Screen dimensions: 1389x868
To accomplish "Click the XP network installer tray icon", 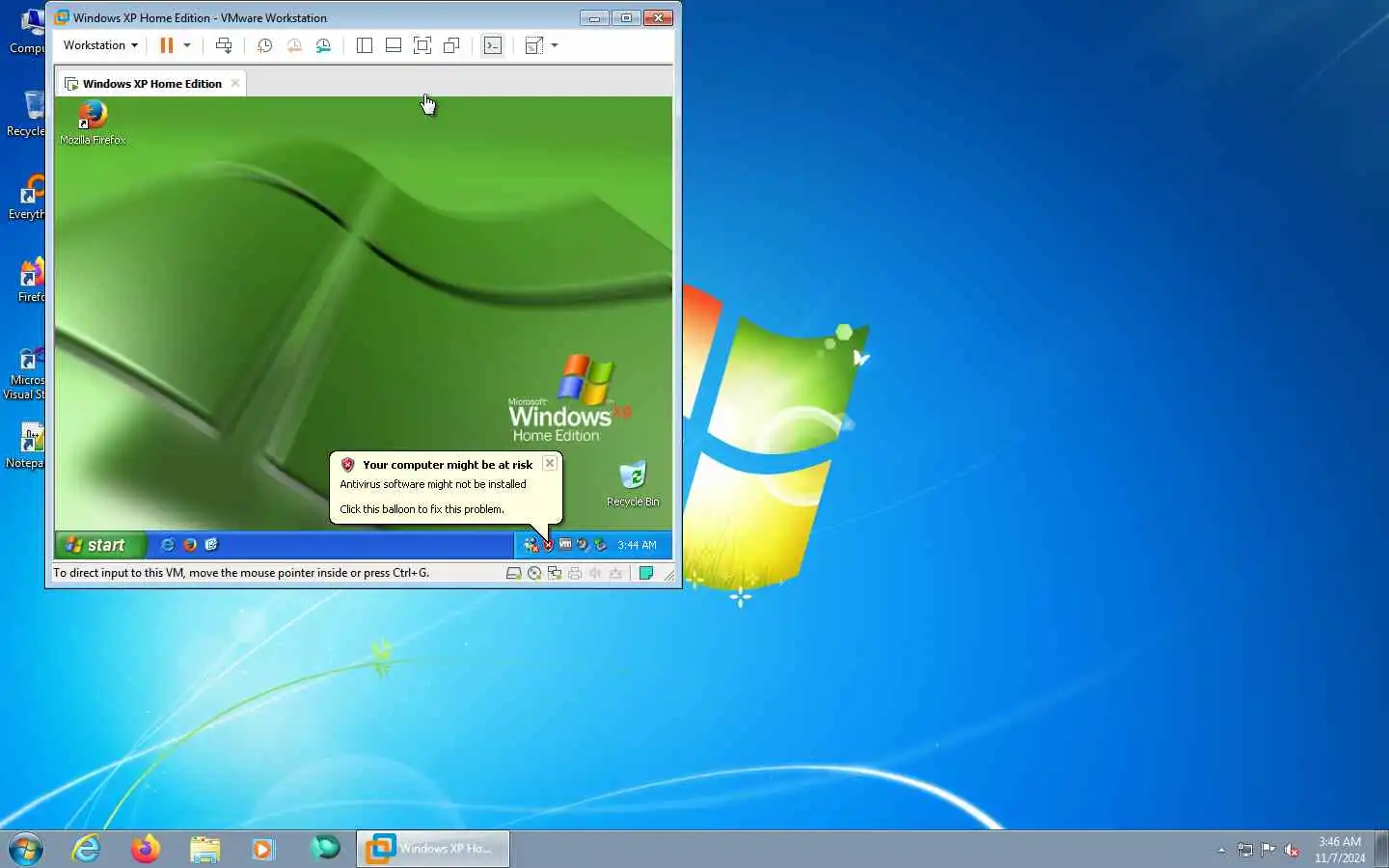I will pyautogui.click(x=531, y=545).
